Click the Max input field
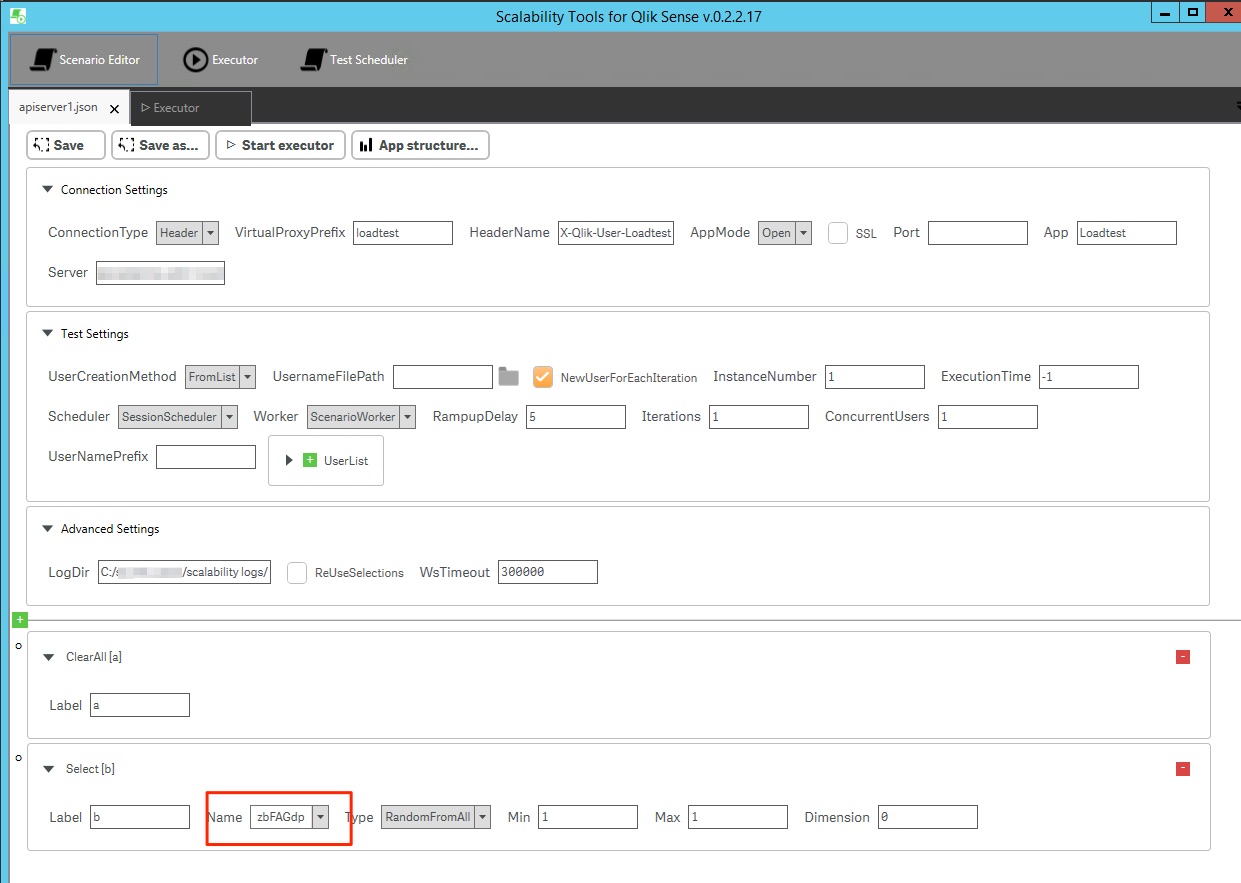1241x883 pixels. pyautogui.click(x=738, y=817)
